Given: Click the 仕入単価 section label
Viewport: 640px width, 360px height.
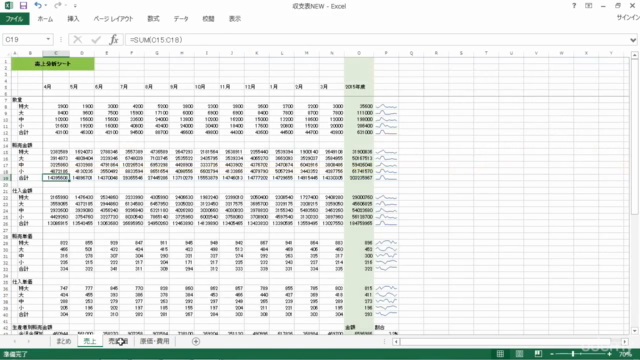Looking at the screenshot, I should coord(22,282).
